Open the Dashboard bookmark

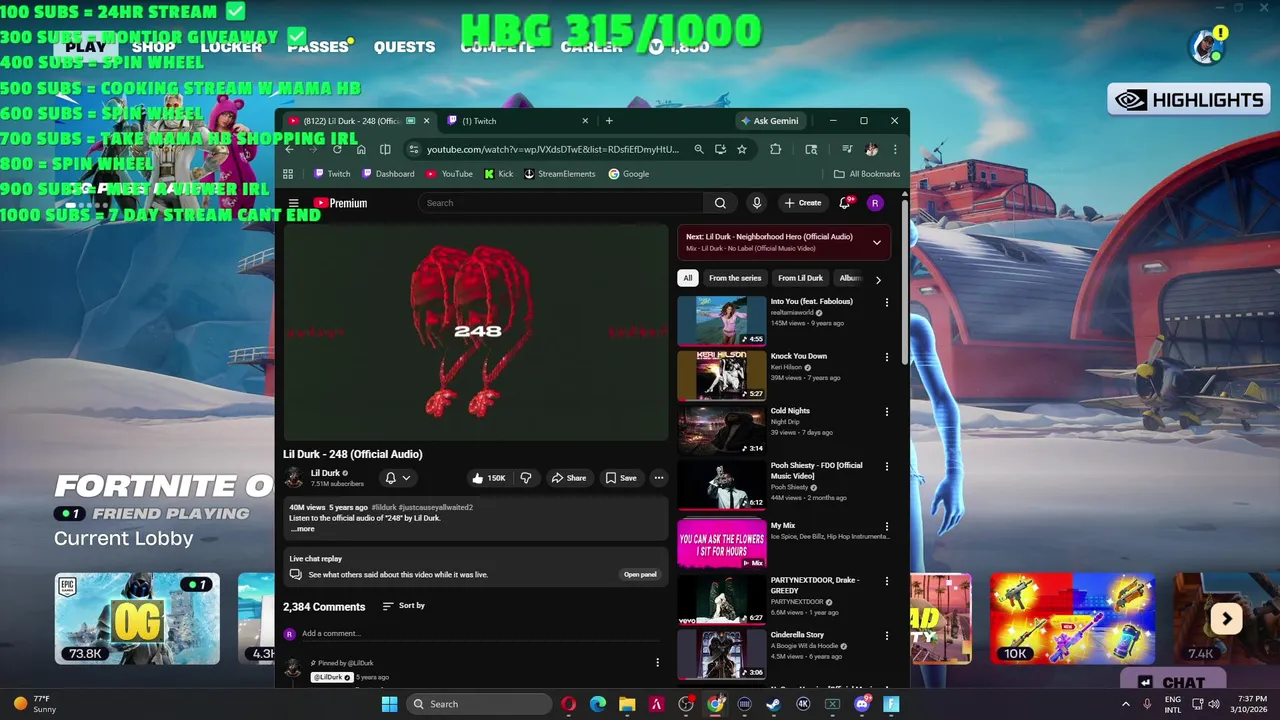point(388,174)
